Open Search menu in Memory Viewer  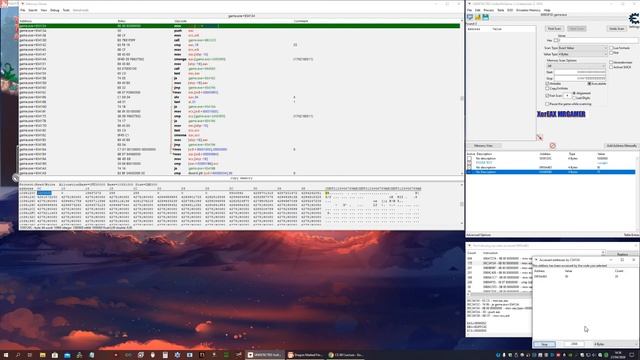[33, 10]
